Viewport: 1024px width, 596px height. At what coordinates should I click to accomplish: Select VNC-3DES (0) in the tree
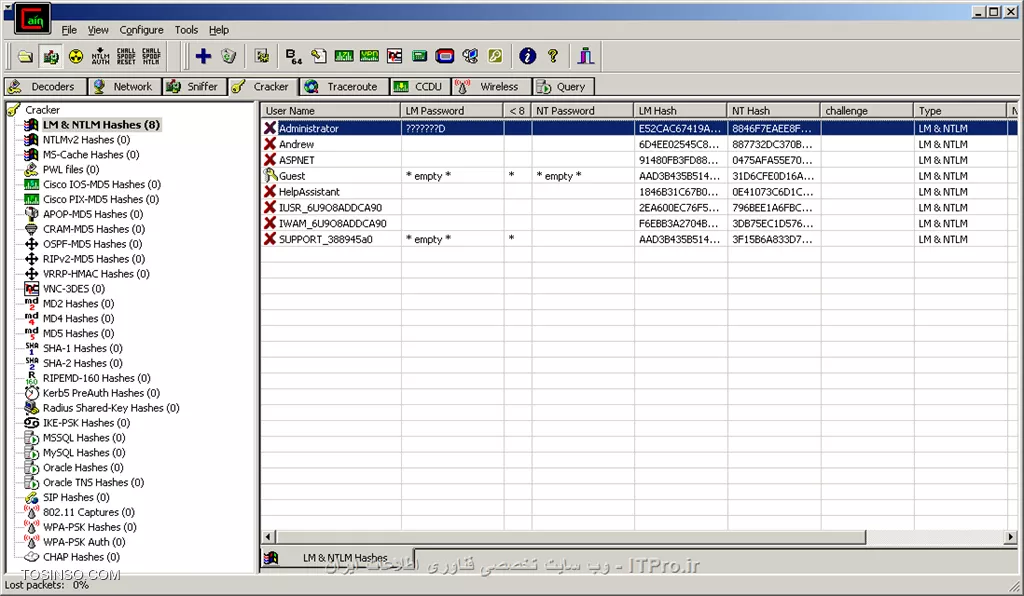[x=74, y=289]
